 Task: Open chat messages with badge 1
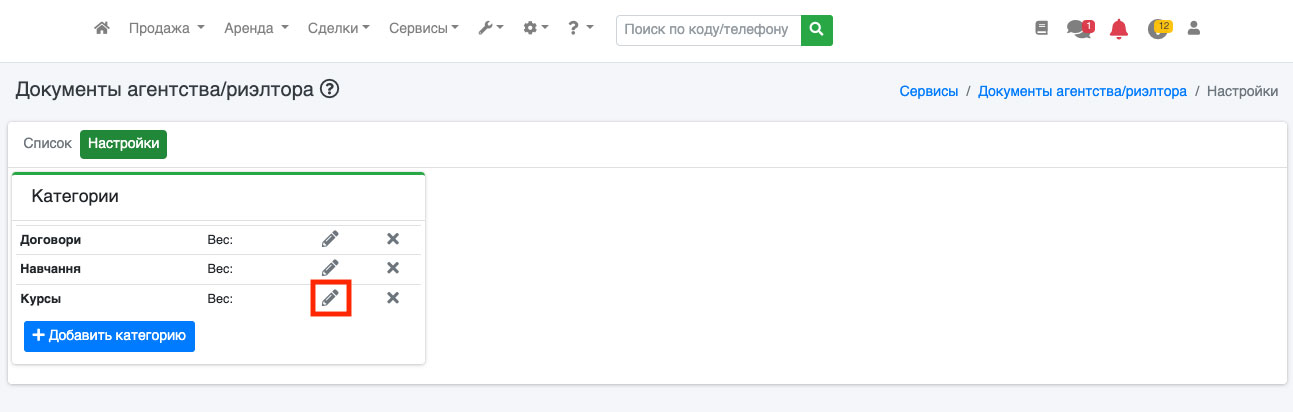coord(1080,29)
